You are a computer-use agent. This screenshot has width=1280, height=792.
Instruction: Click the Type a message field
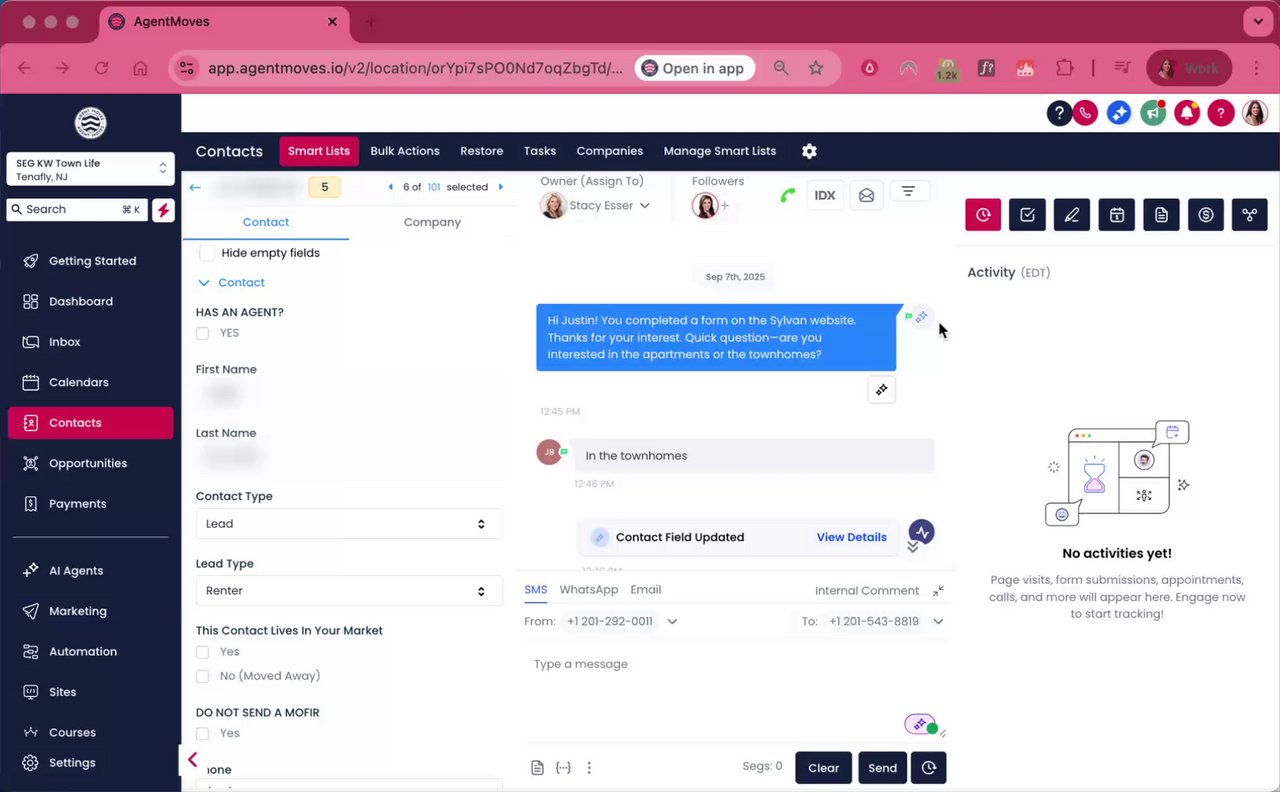pos(733,690)
